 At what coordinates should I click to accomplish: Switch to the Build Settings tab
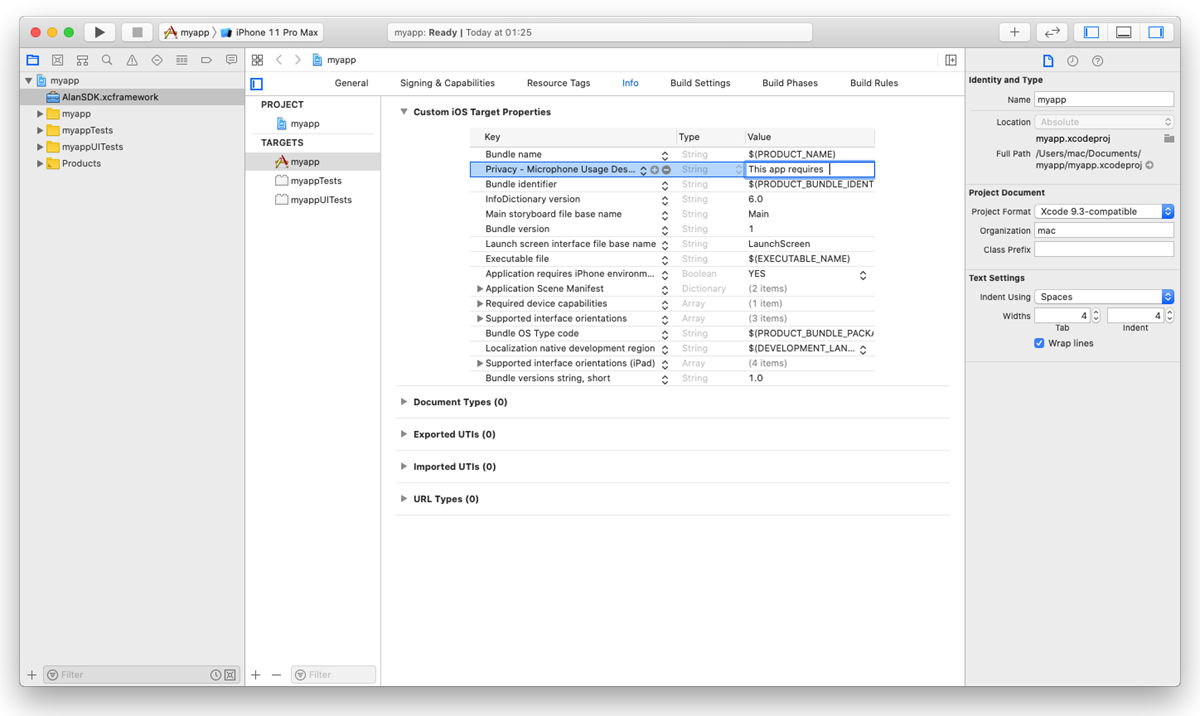[x=700, y=83]
